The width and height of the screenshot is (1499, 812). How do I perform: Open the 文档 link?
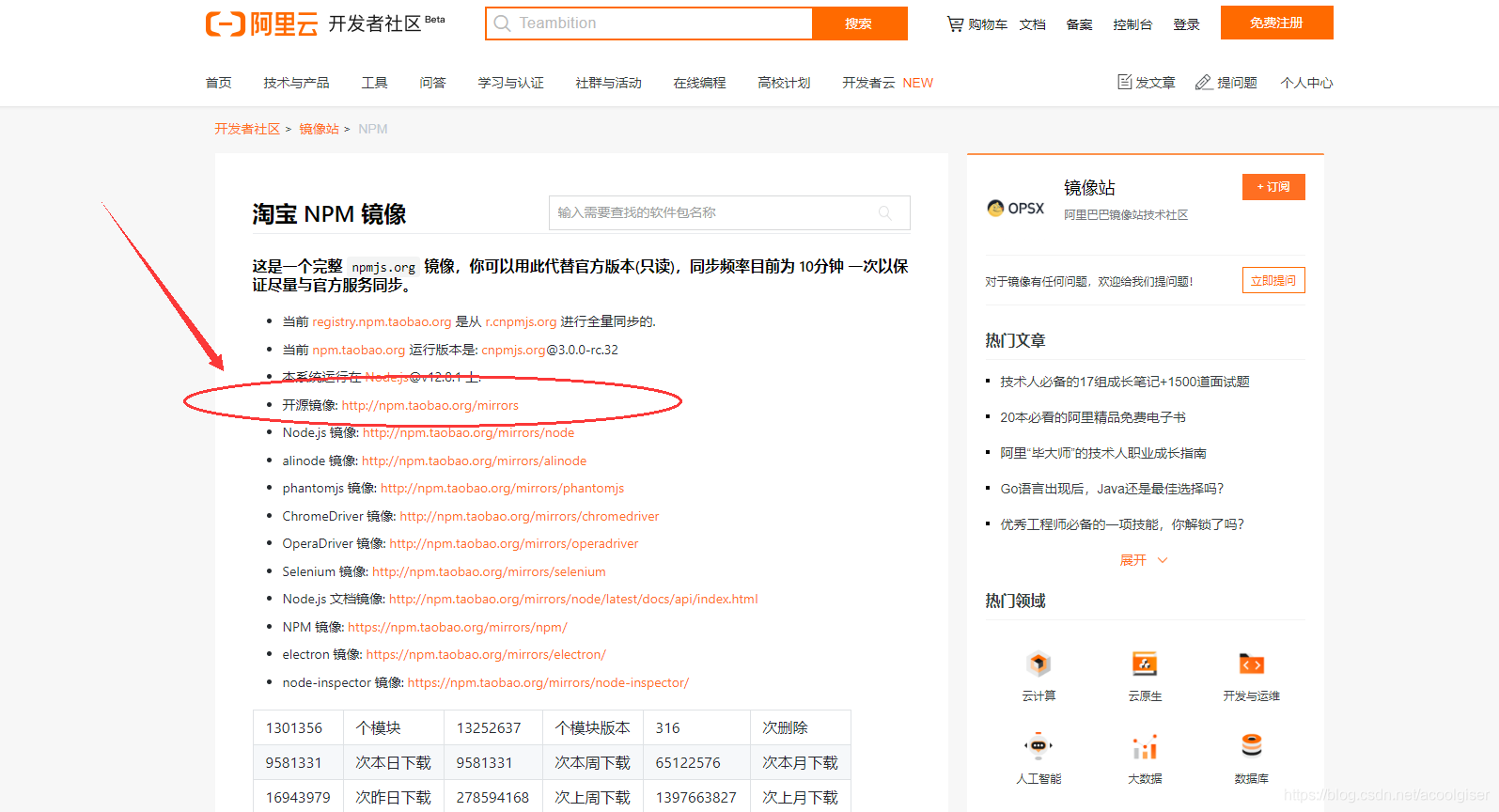click(1032, 24)
